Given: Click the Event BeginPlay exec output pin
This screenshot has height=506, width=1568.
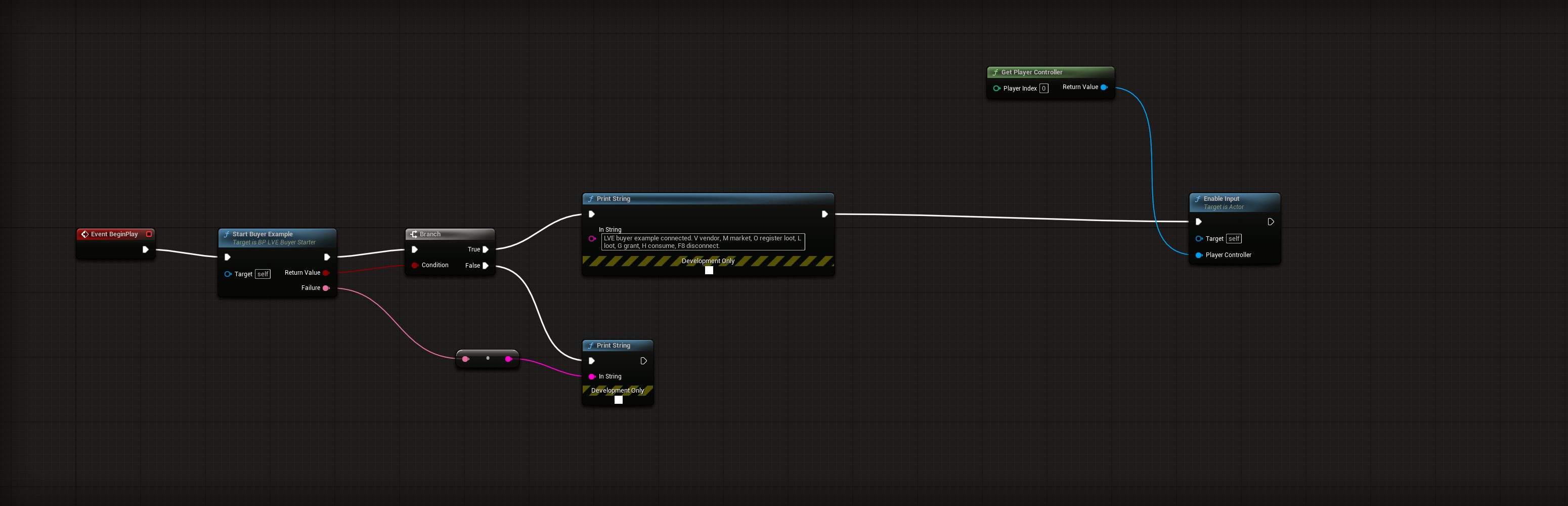Looking at the screenshot, I should (146, 249).
